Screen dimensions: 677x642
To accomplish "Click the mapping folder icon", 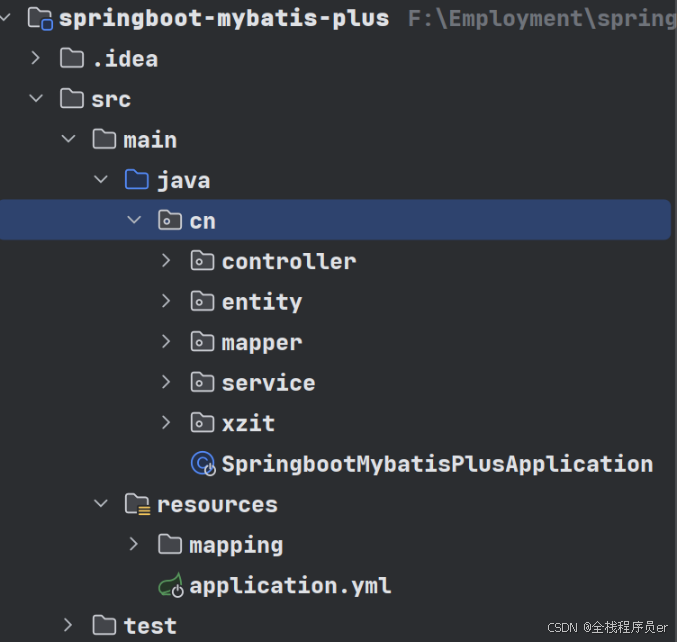I will tap(170, 544).
